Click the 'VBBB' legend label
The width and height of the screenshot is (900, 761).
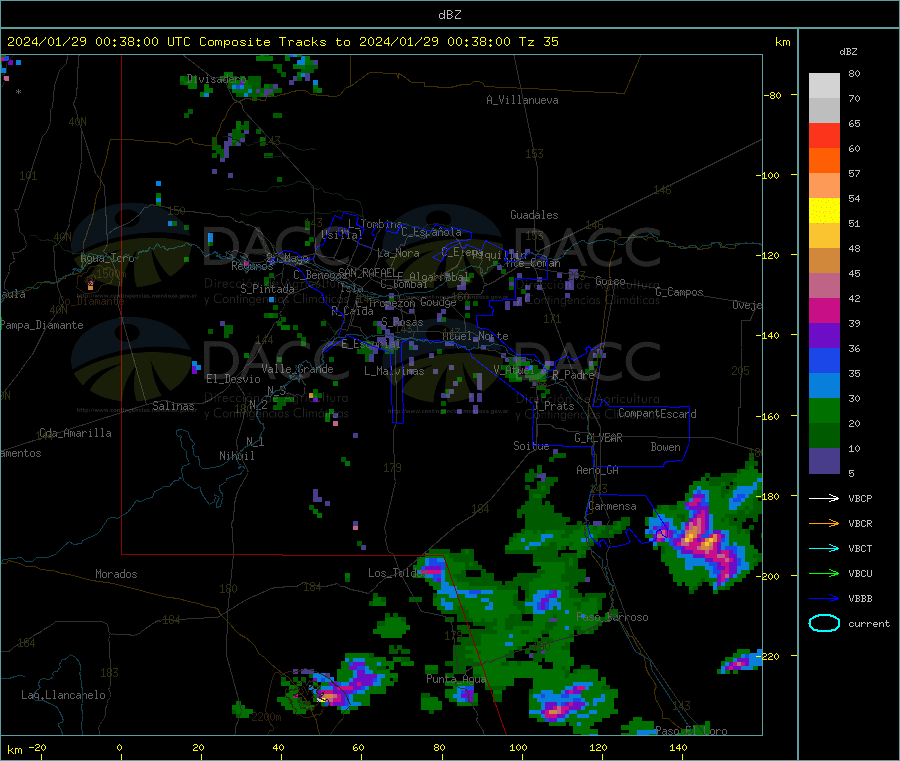860,599
